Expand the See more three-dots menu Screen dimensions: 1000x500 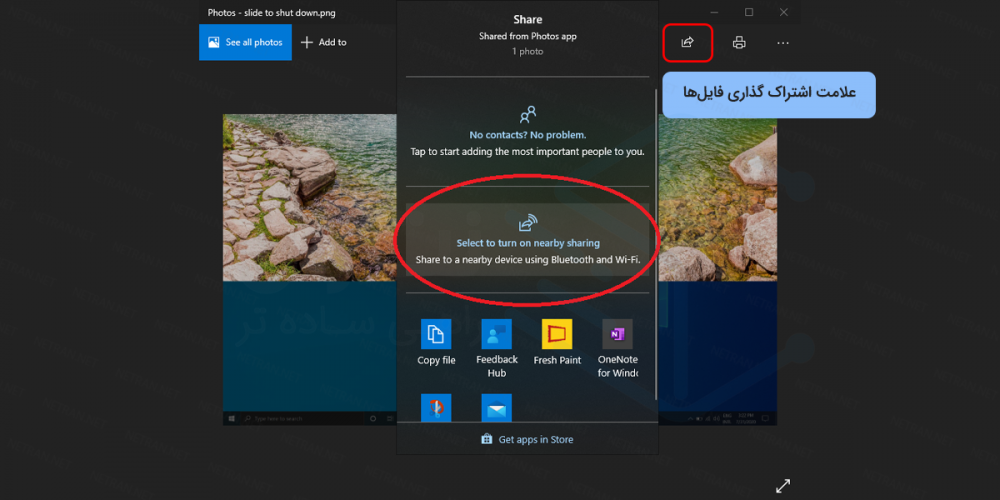coord(783,42)
